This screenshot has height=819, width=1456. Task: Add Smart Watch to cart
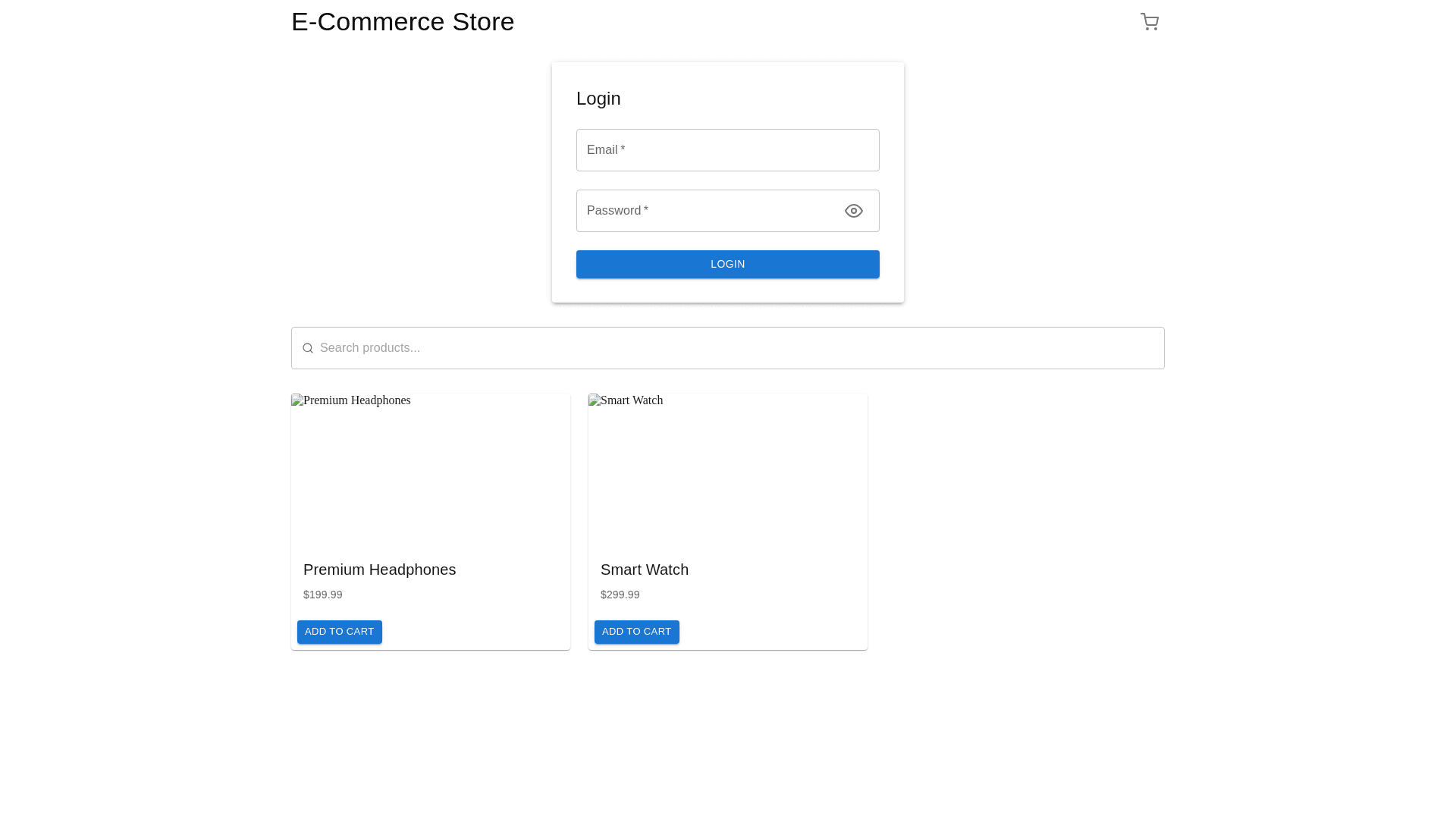pos(636,632)
